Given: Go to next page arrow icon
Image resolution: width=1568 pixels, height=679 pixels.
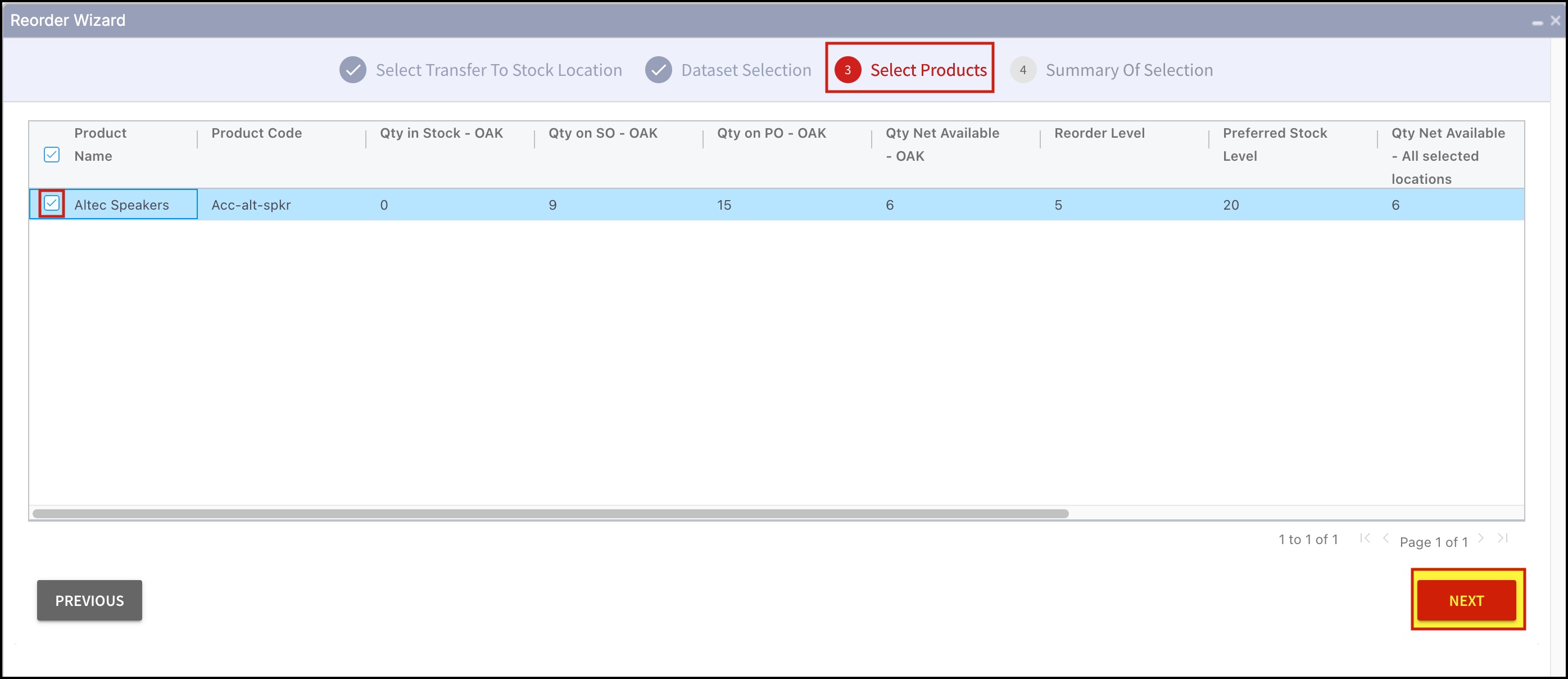Looking at the screenshot, I should click(x=1480, y=538).
